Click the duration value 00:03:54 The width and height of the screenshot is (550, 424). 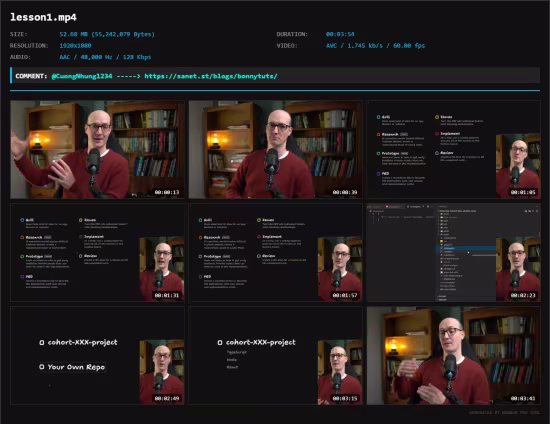pos(340,34)
